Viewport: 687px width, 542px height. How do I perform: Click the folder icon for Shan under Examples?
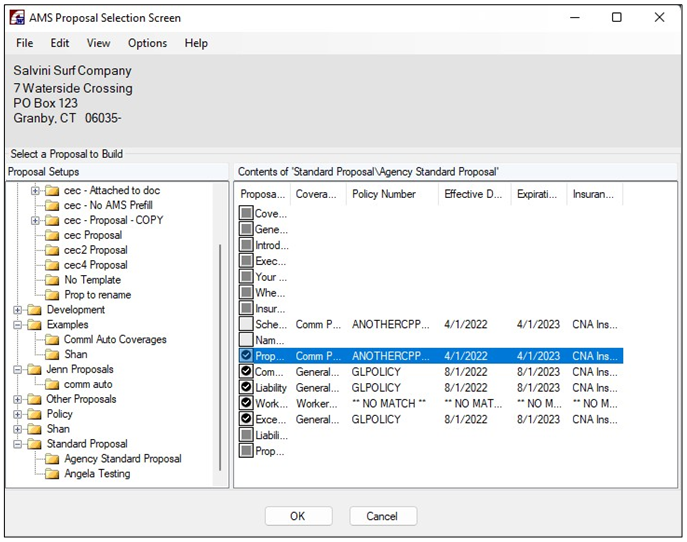tap(52, 354)
